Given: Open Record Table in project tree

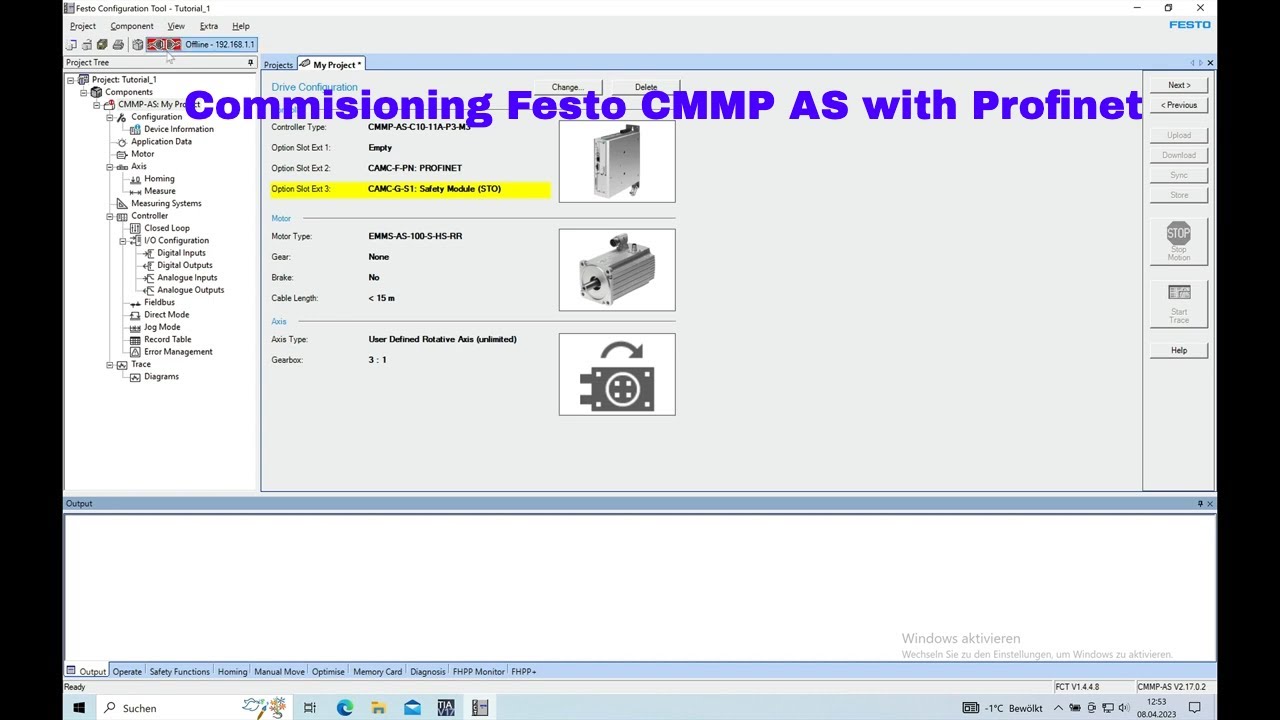Looking at the screenshot, I should coord(168,339).
